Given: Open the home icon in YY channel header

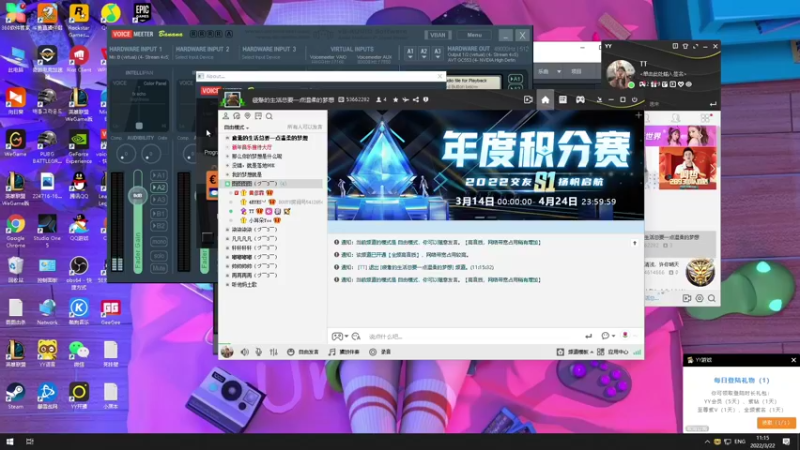Looking at the screenshot, I should click(545, 100).
